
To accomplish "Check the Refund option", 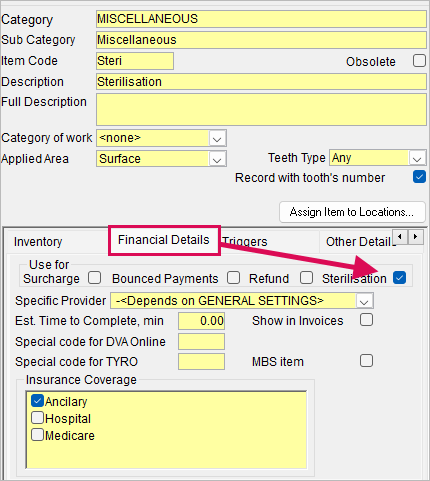I will pyautogui.click(x=306, y=278).
